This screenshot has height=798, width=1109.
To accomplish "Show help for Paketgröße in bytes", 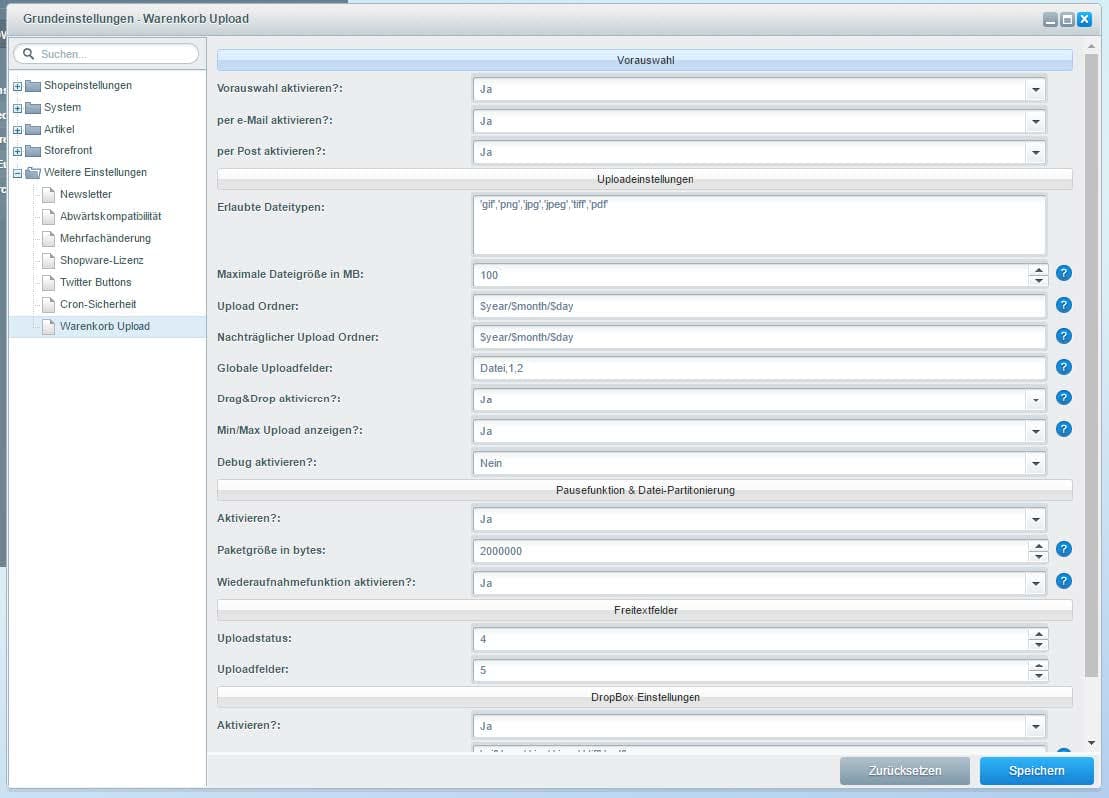I will tap(1064, 549).
